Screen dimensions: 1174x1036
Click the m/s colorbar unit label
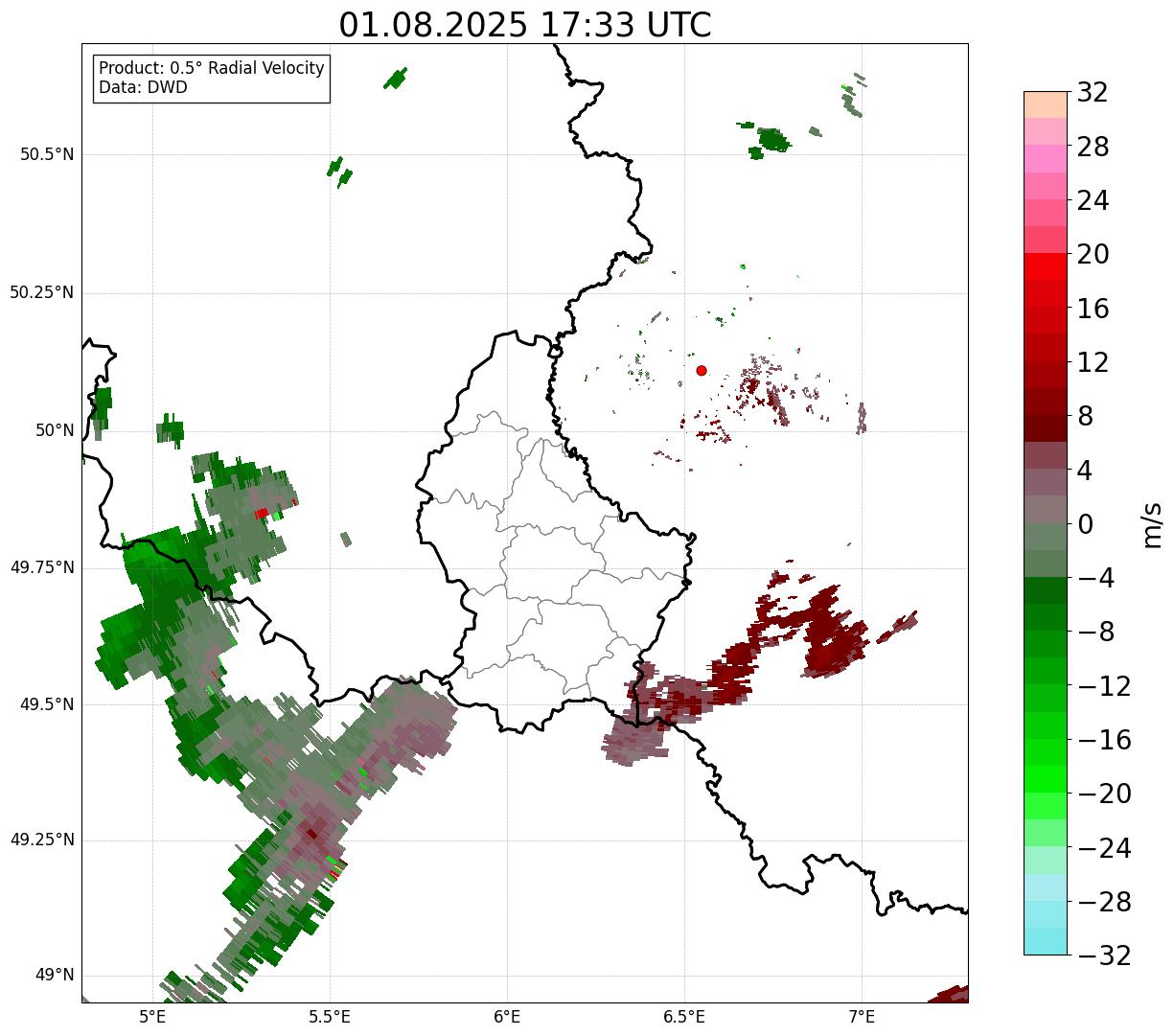1153,524
